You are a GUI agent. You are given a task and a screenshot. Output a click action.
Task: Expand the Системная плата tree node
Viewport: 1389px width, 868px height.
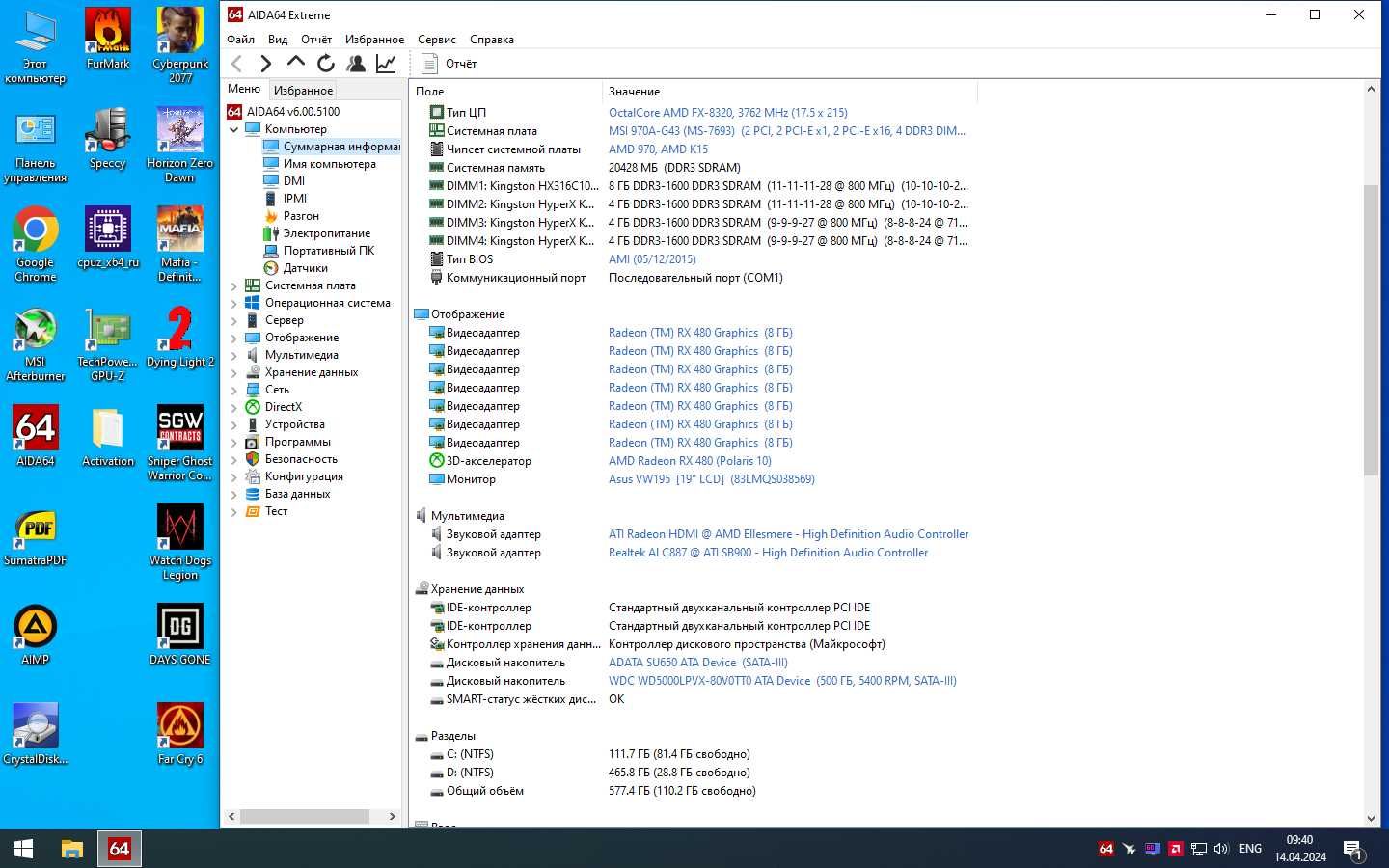pyautogui.click(x=233, y=285)
